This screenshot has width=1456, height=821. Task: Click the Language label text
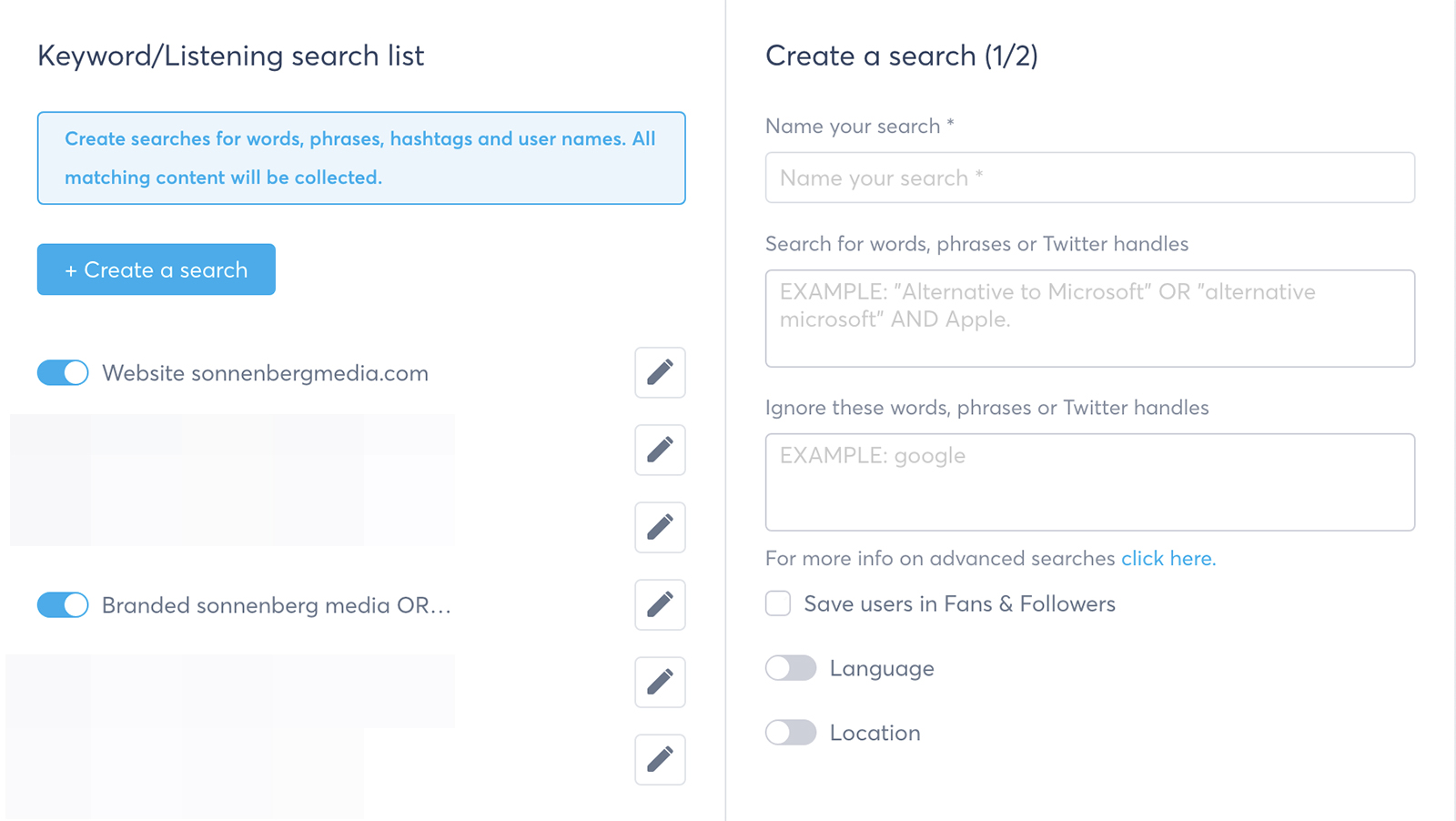(x=882, y=669)
